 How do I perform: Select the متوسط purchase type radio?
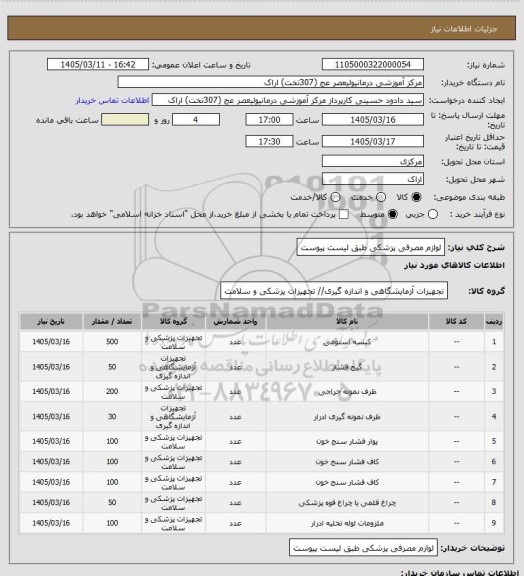(392, 214)
